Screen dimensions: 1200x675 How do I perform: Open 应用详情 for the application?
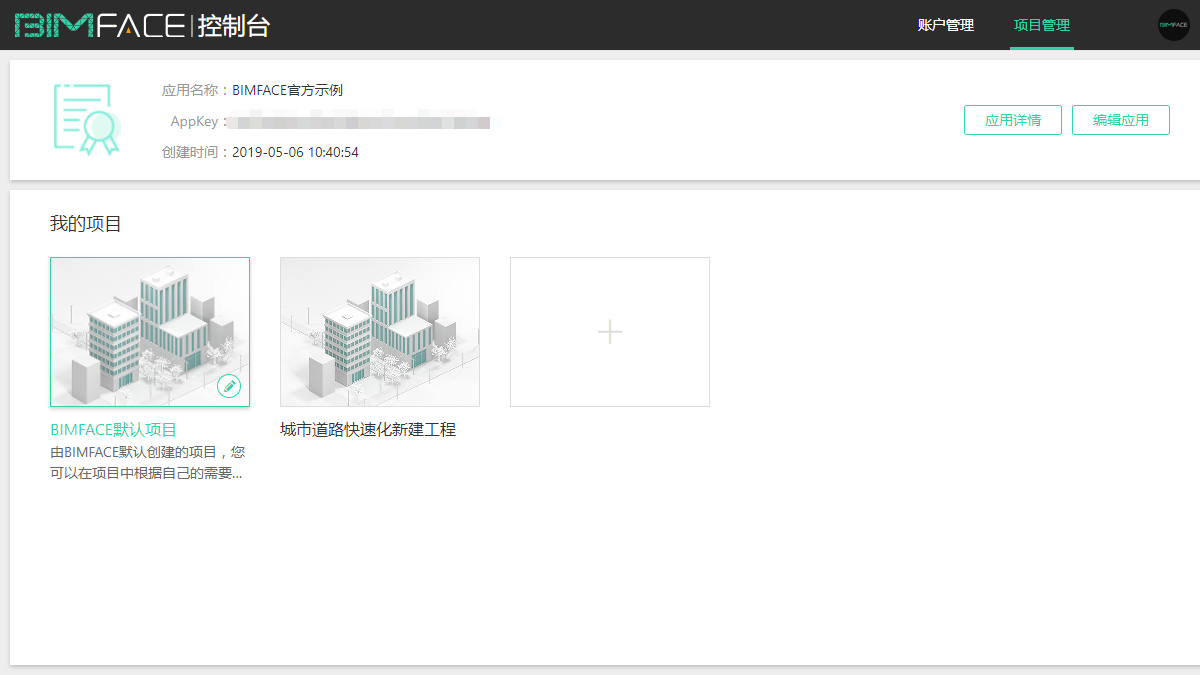pyautogui.click(x=1012, y=120)
